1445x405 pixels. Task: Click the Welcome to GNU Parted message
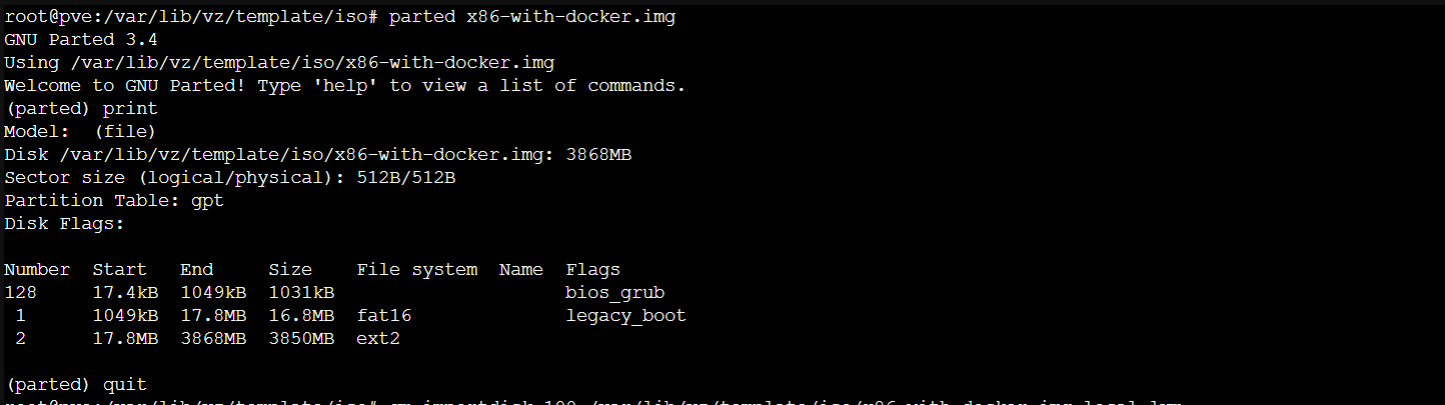tap(345, 86)
